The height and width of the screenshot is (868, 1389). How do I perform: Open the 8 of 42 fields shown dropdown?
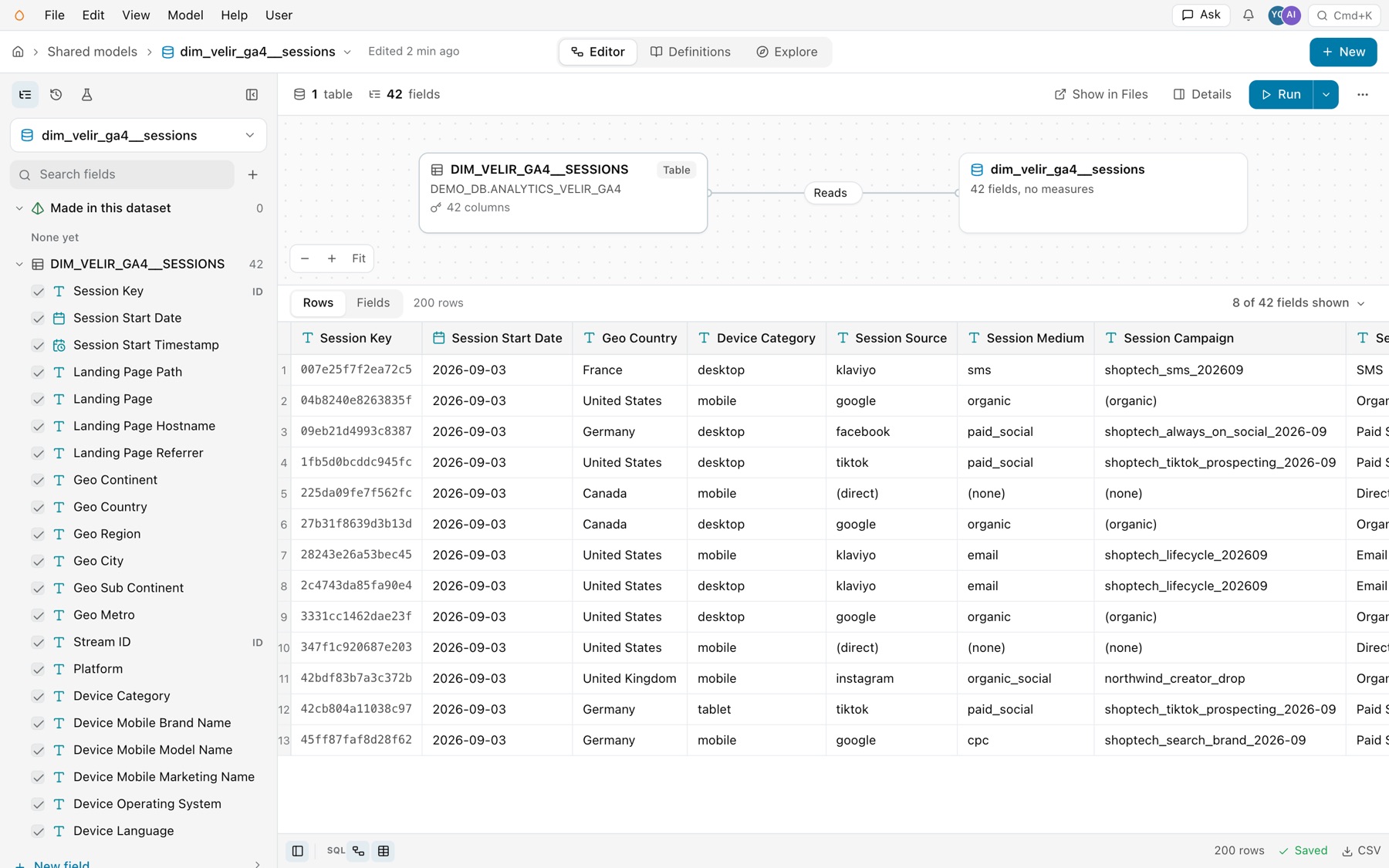(1299, 302)
